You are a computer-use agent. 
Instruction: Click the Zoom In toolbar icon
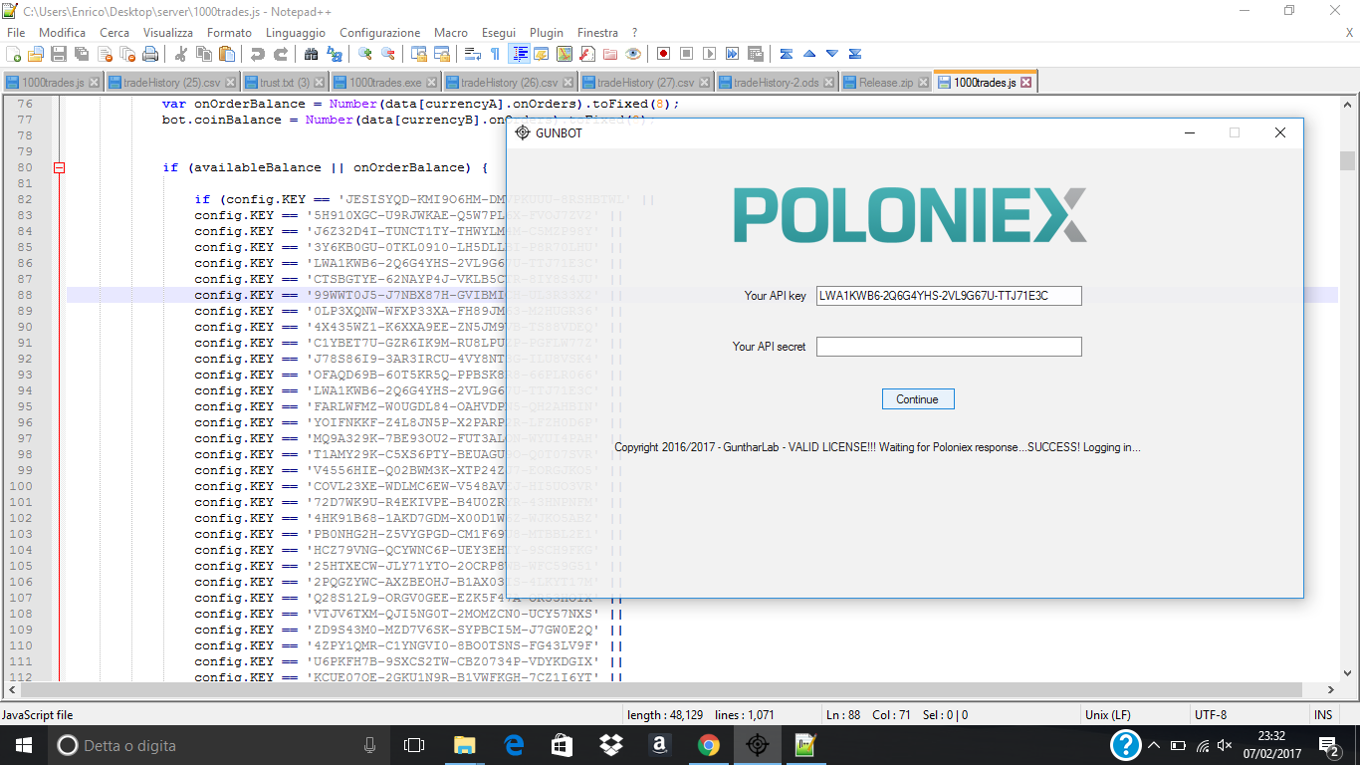tap(365, 54)
